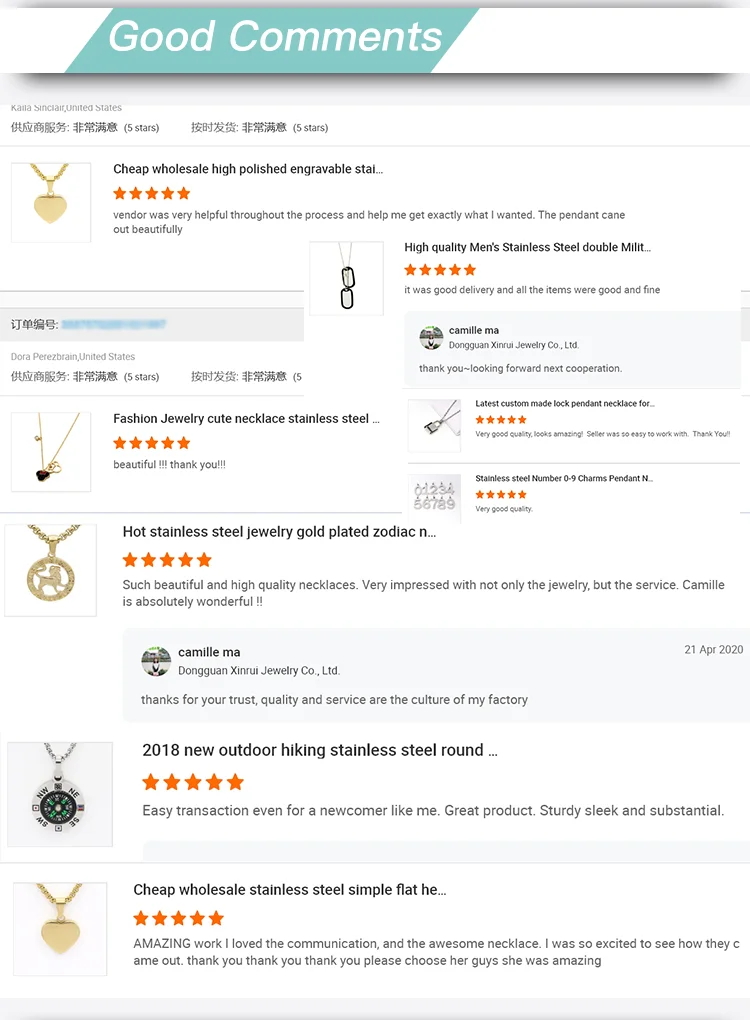Click camille ma avatar in dog tag reply

431,338
